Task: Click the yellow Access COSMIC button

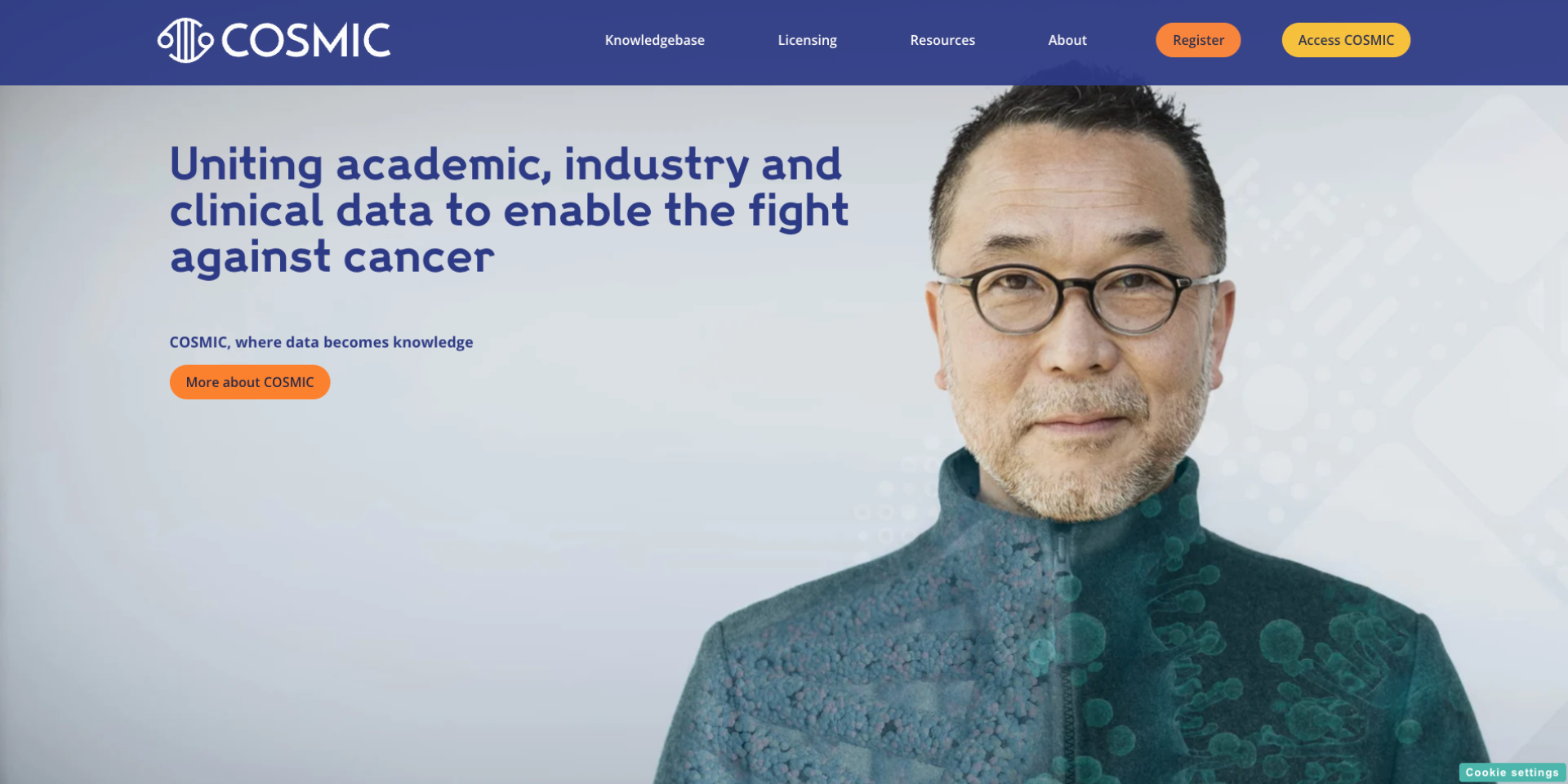Action: (x=1346, y=40)
